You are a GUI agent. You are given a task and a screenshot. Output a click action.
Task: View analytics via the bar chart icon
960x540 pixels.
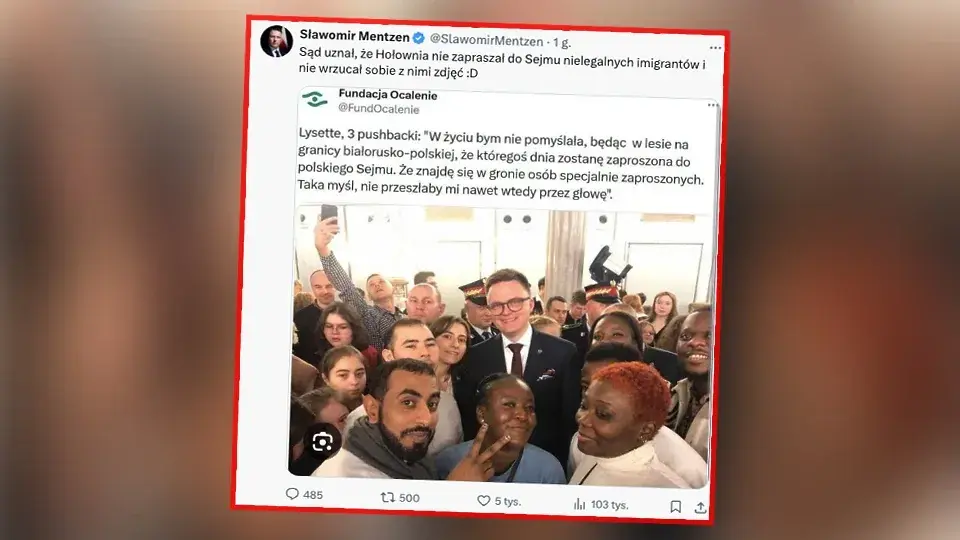point(579,504)
